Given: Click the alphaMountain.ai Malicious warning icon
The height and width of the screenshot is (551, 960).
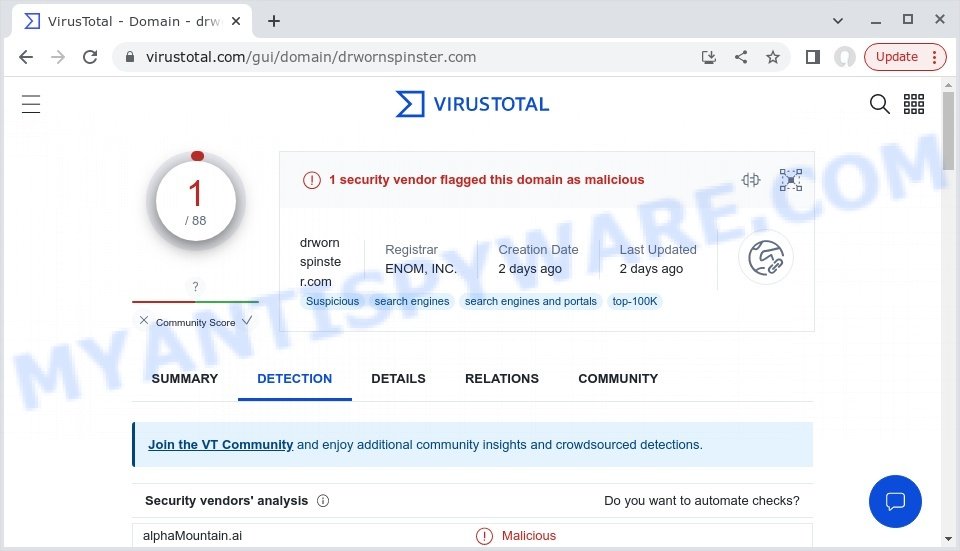Looking at the screenshot, I should [x=484, y=536].
